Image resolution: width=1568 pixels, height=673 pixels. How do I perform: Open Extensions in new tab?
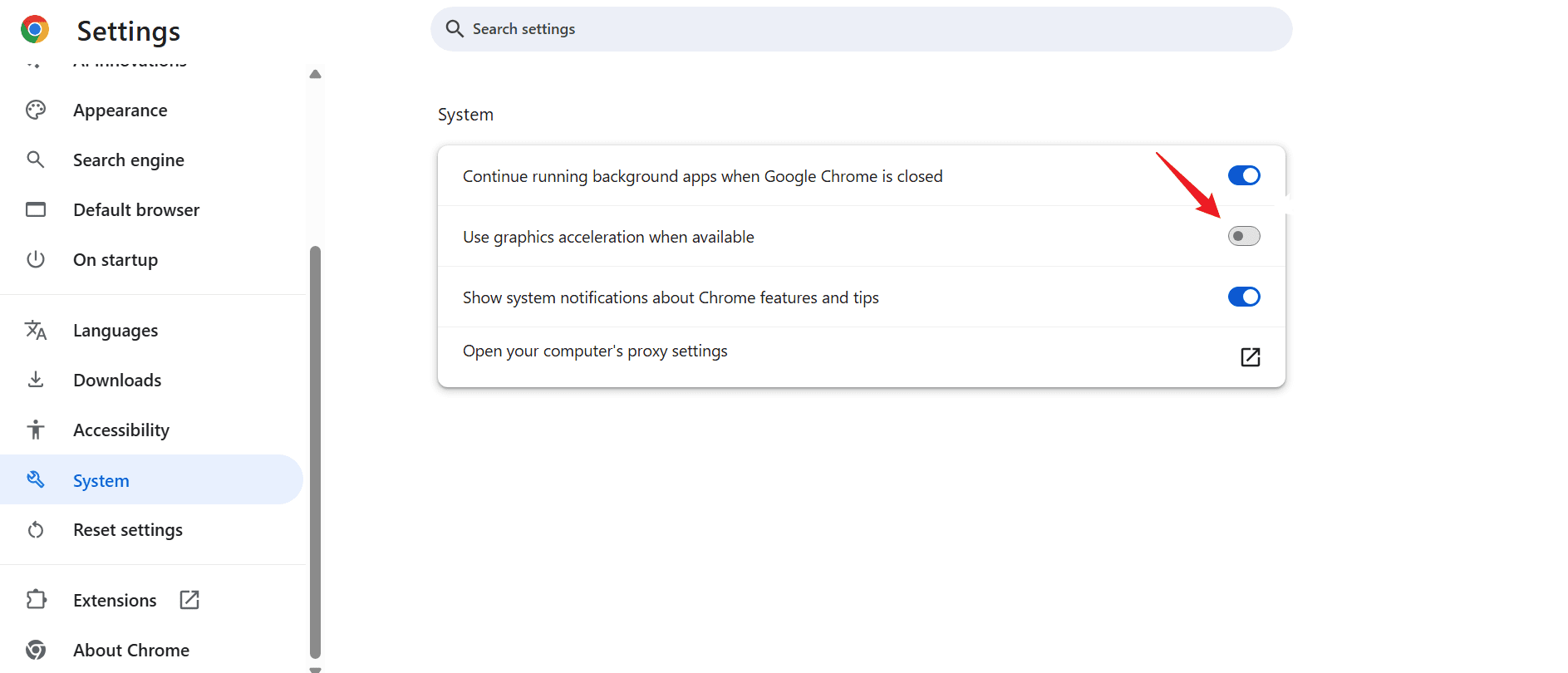[x=189, y=600]
